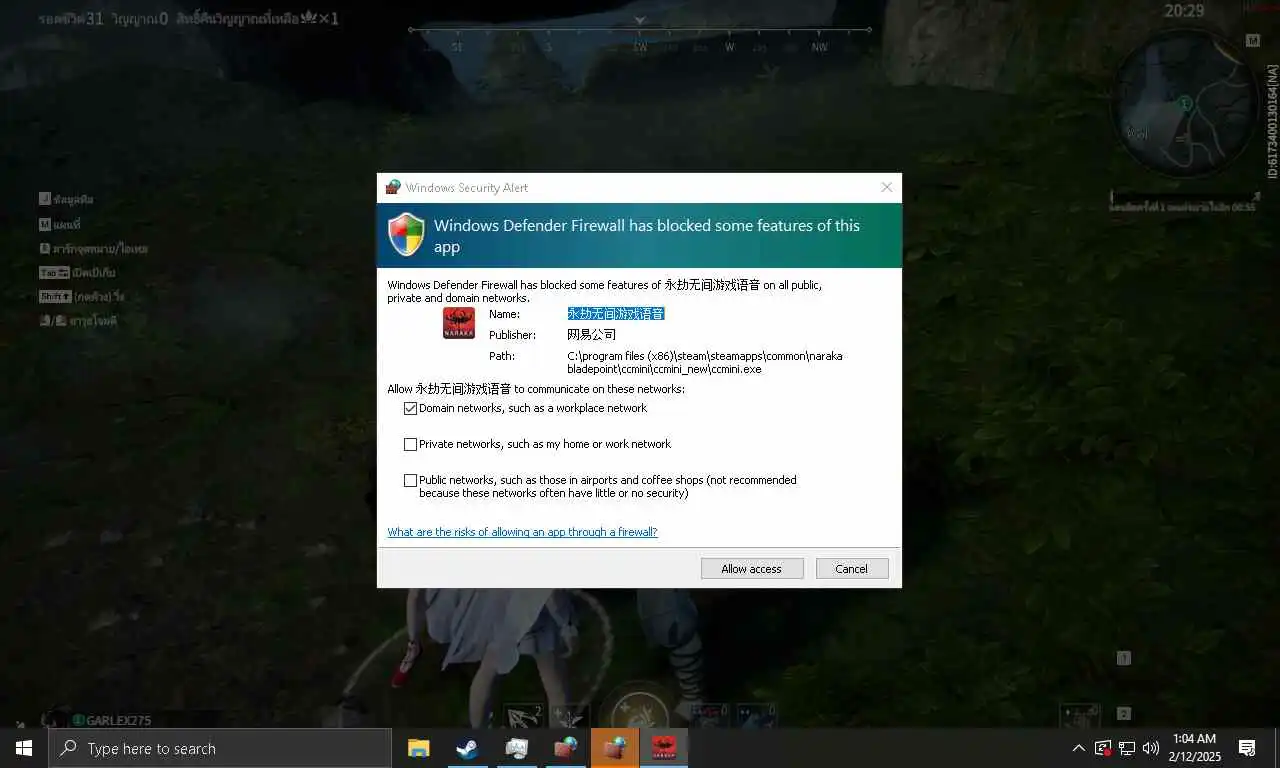Check the Domain networks checkbox

[x=410, y=408]
